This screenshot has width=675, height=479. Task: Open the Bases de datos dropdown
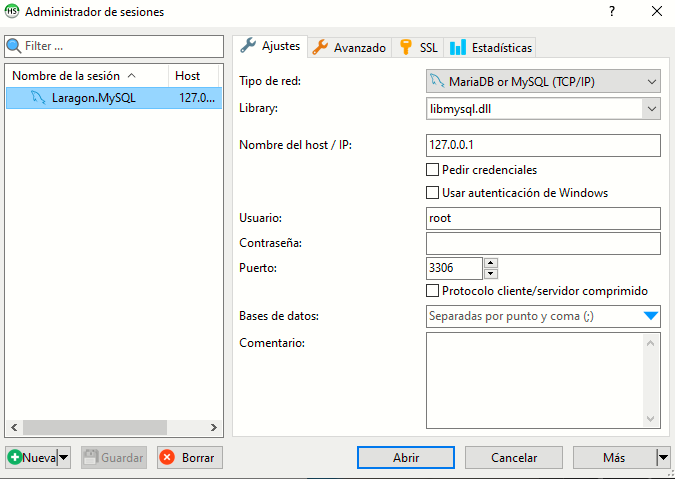650,316
